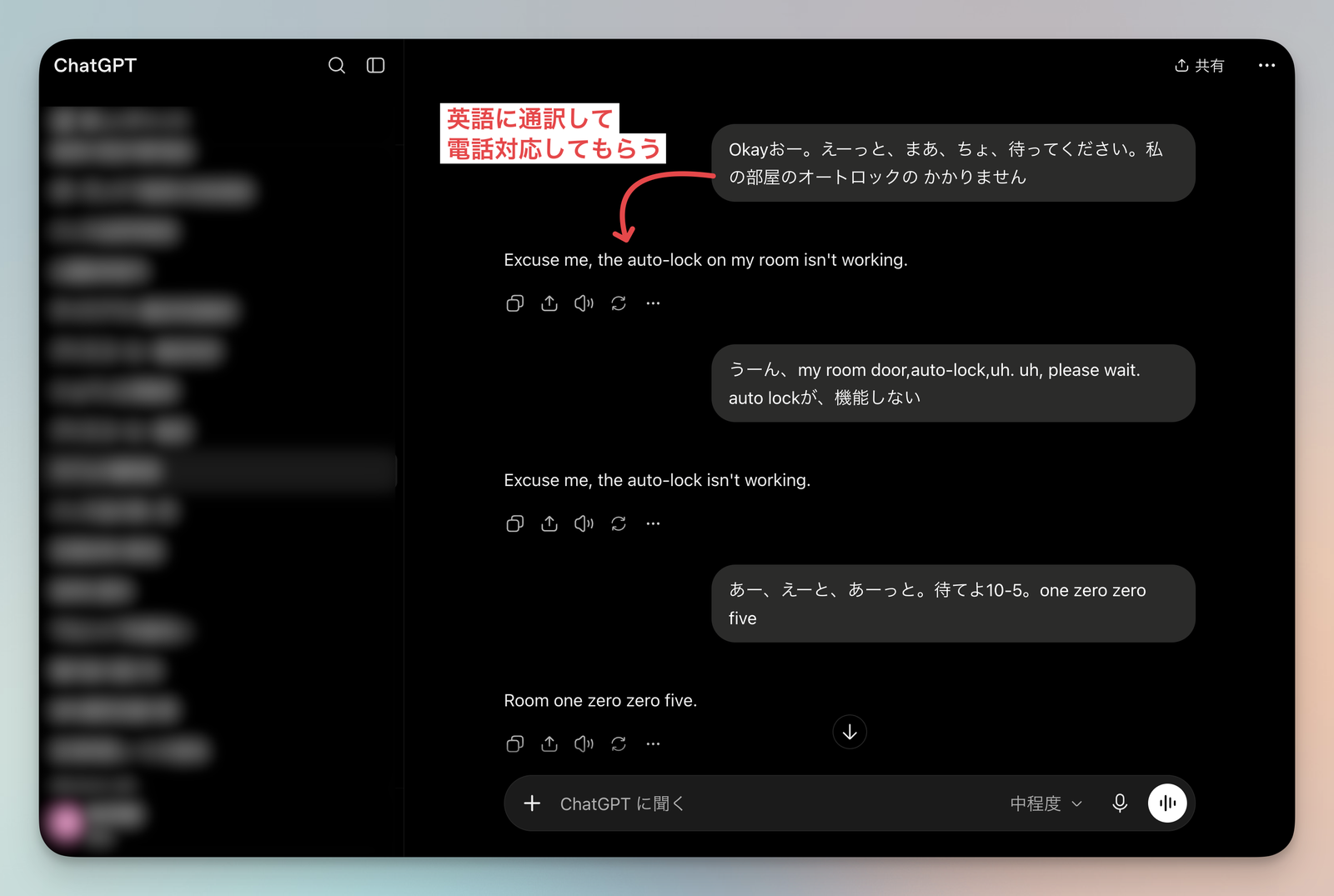The width and height of the screenshot is (1334, 896).
Task: Regenerate the "Room one zero zero five" response
Action: 619,743
